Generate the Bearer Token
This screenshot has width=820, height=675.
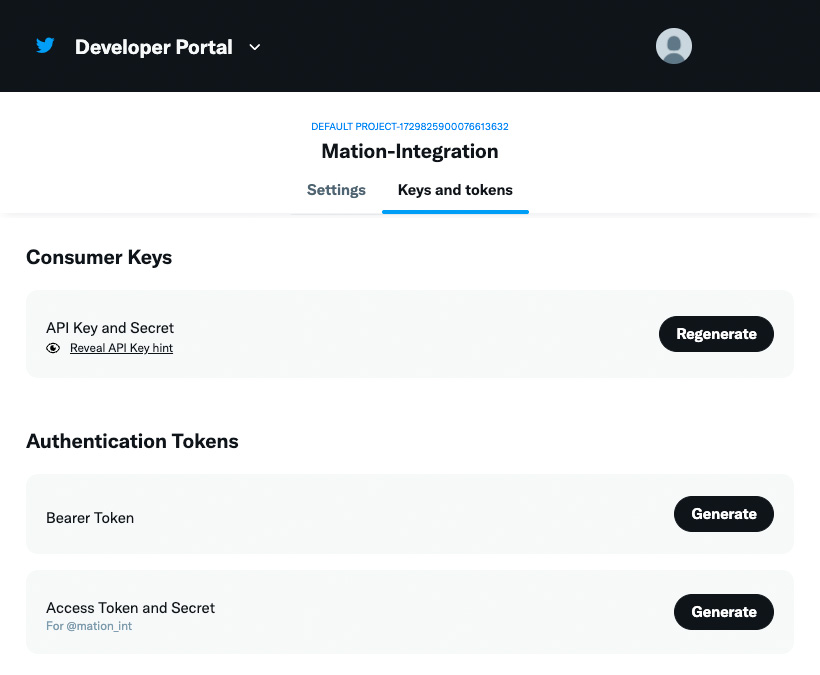723,514
